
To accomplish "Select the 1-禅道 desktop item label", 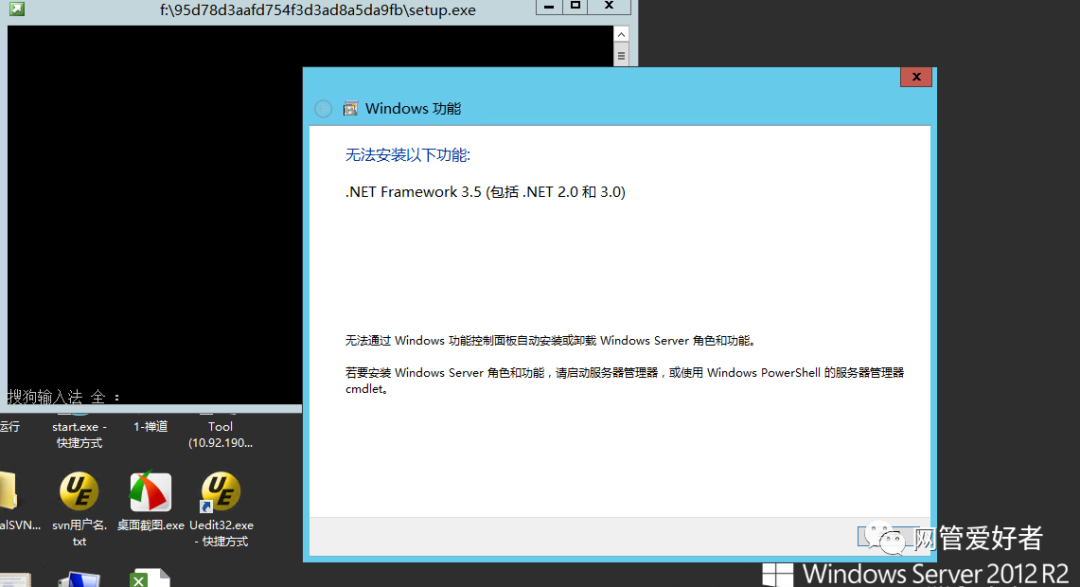I will point(150,426).
